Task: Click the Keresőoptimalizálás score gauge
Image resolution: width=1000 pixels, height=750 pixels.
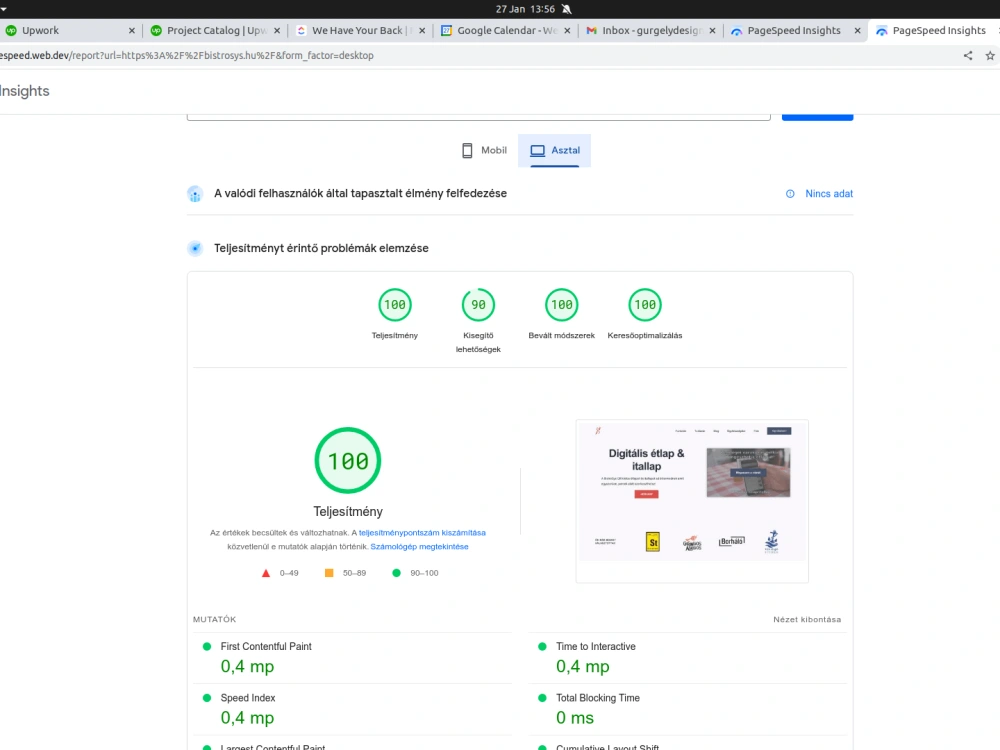Action: pyautogui.click(x=644, y=304)
